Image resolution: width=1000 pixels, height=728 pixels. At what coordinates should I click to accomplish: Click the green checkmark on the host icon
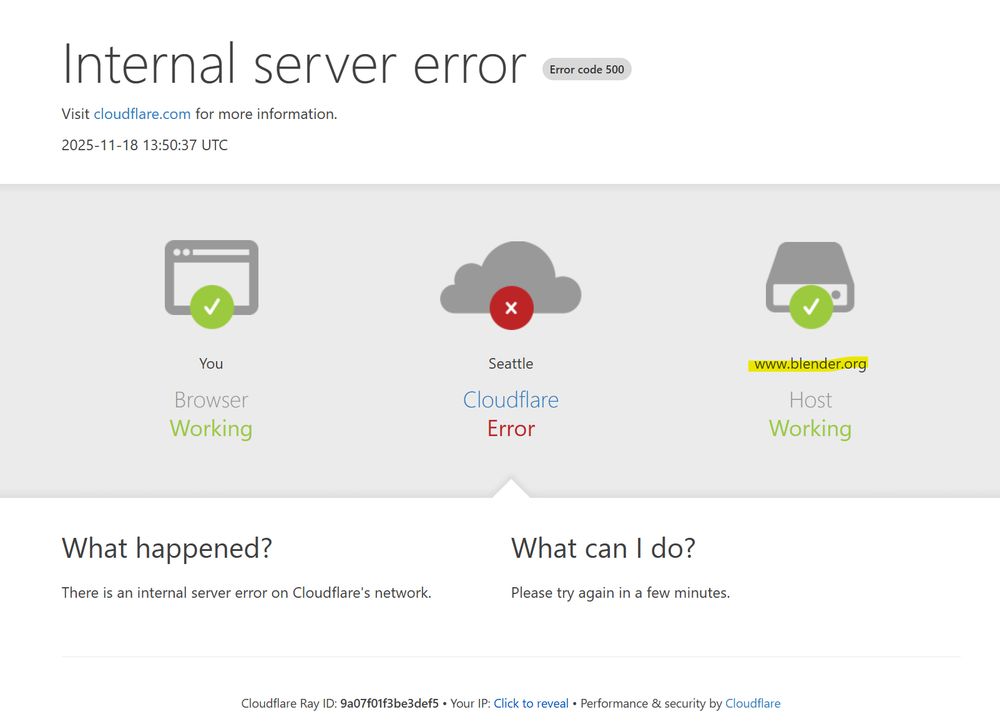[x=811, y=307]
